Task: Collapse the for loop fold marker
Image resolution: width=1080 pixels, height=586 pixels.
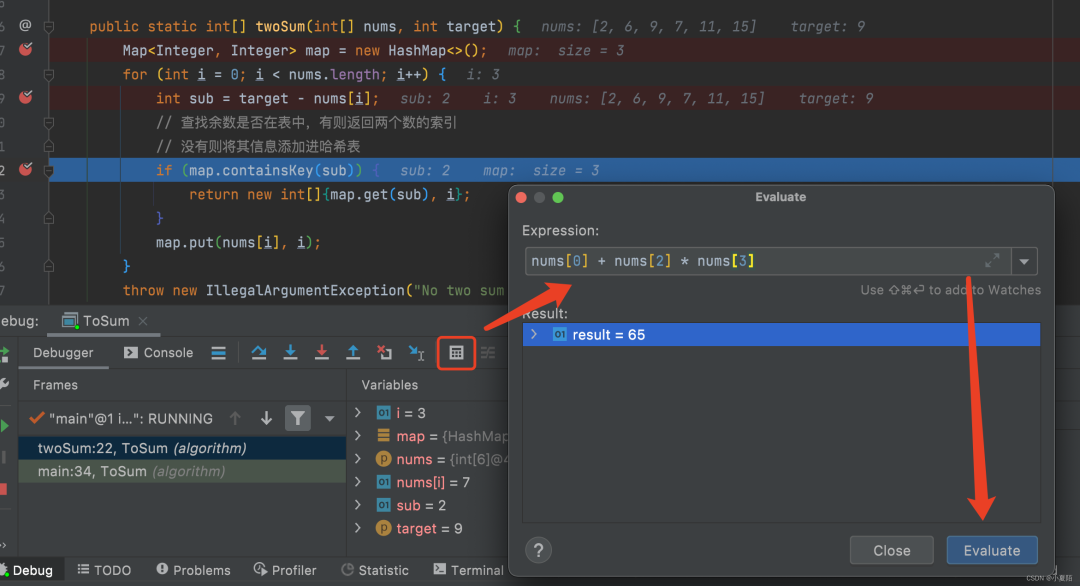Action: pos(49,74)
